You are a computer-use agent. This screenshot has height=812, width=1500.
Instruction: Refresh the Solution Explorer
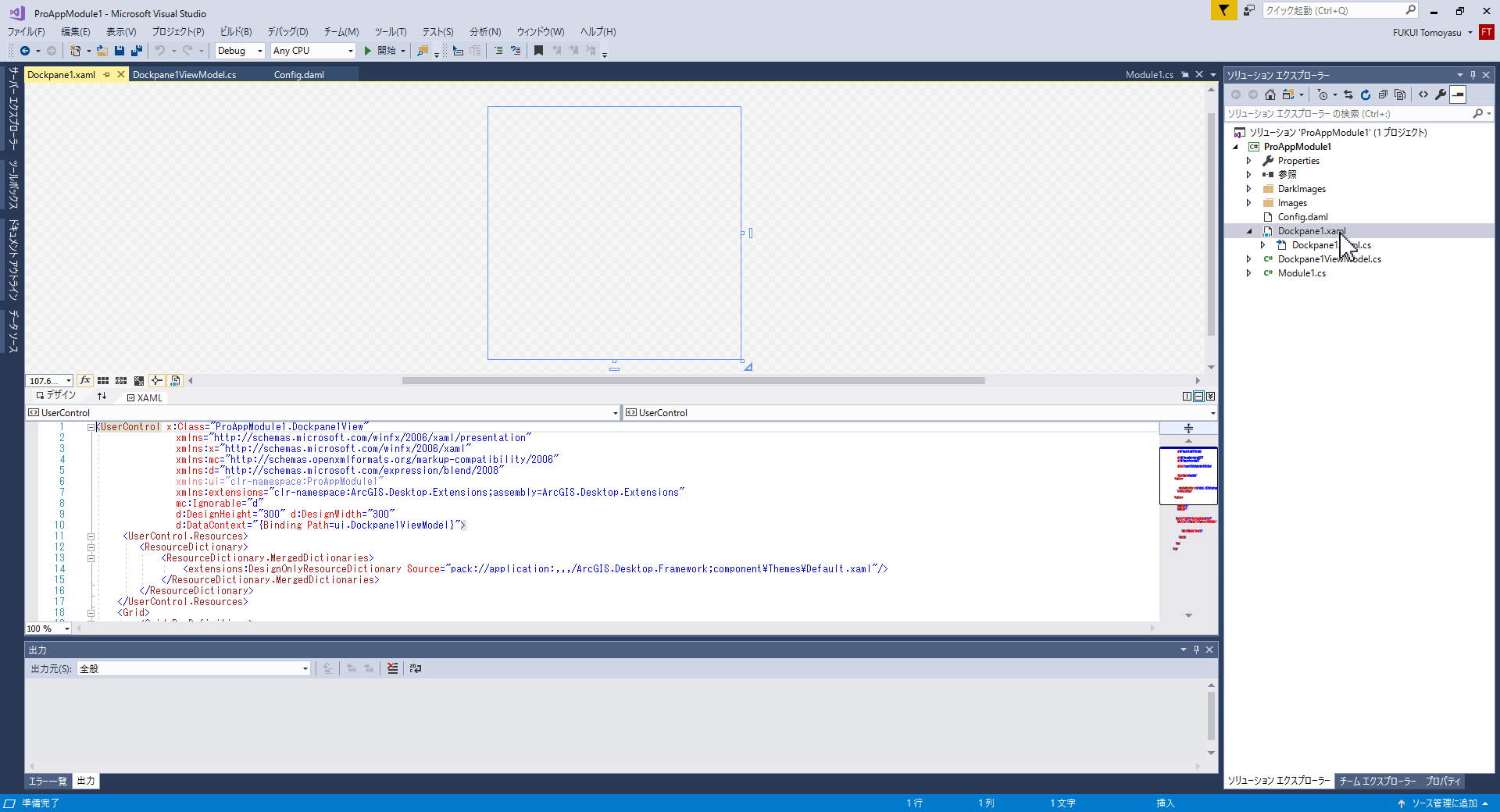click(x=1366, y=94)
